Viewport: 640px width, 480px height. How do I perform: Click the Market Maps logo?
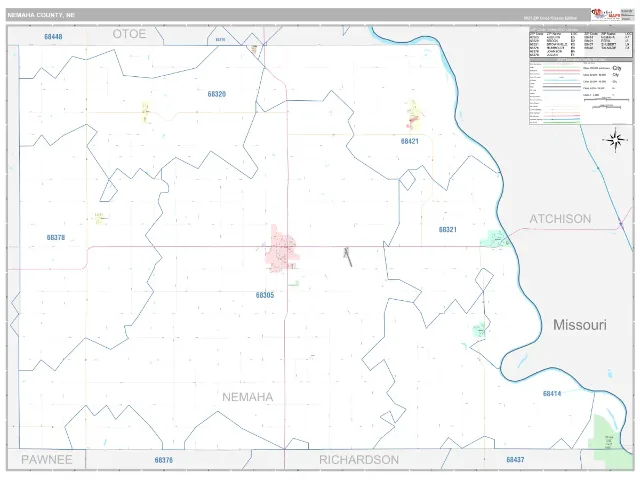605,14
